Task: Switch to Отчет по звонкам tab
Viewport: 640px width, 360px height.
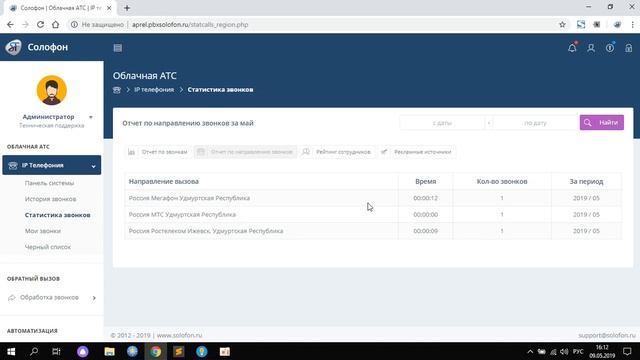Action: click(x=158, y=152)
